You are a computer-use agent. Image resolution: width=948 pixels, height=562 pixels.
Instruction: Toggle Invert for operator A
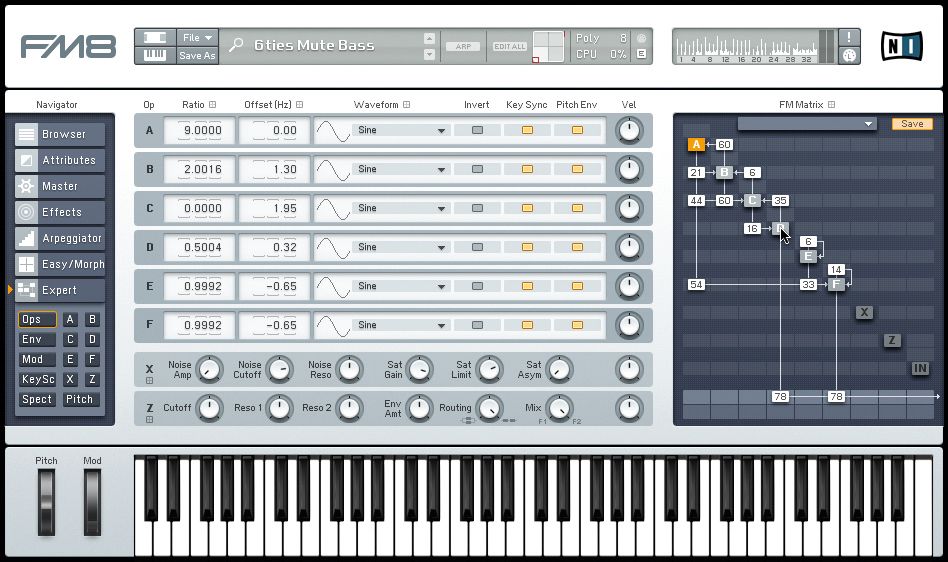point(477,130)
